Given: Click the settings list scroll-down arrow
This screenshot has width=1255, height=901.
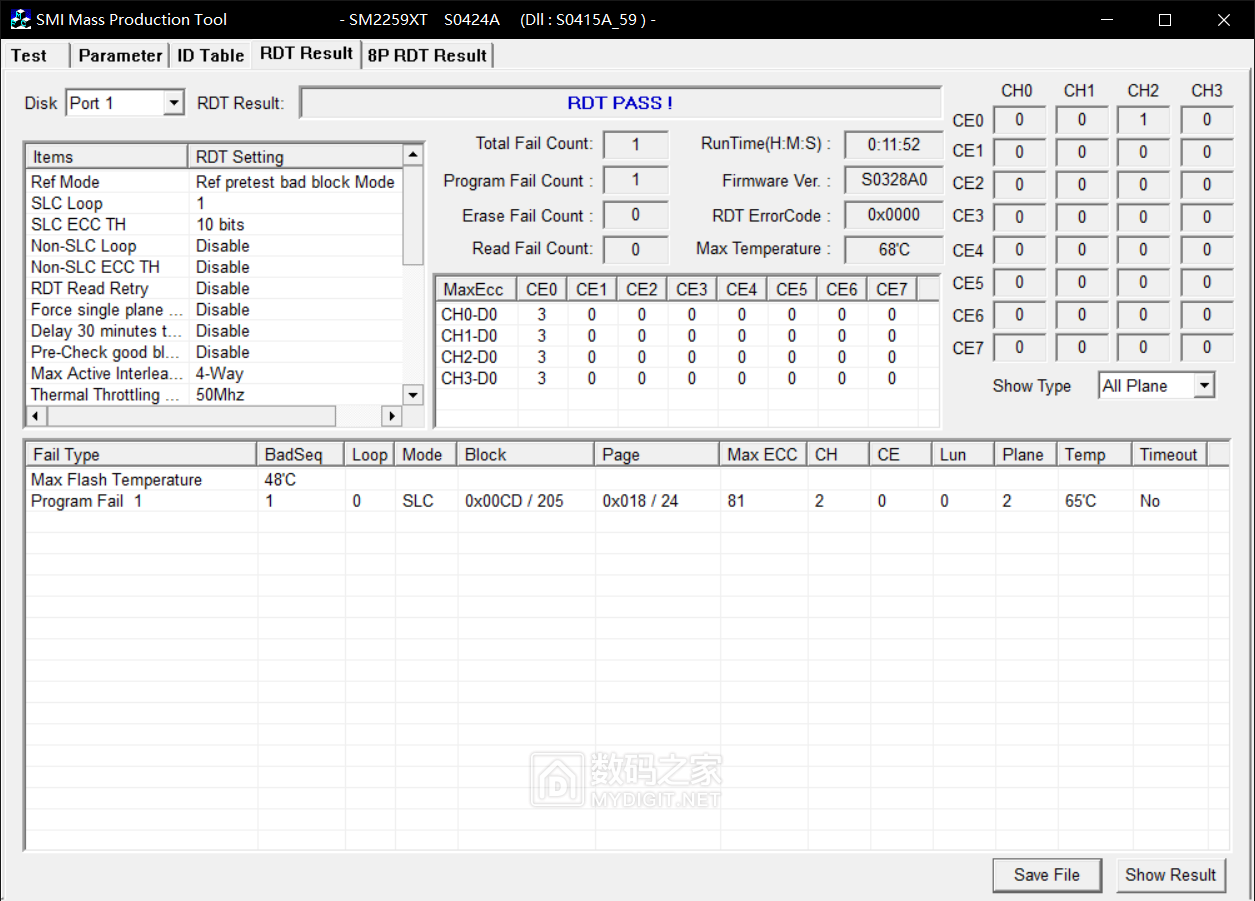Looking at the screenshot, I should 413,394.
